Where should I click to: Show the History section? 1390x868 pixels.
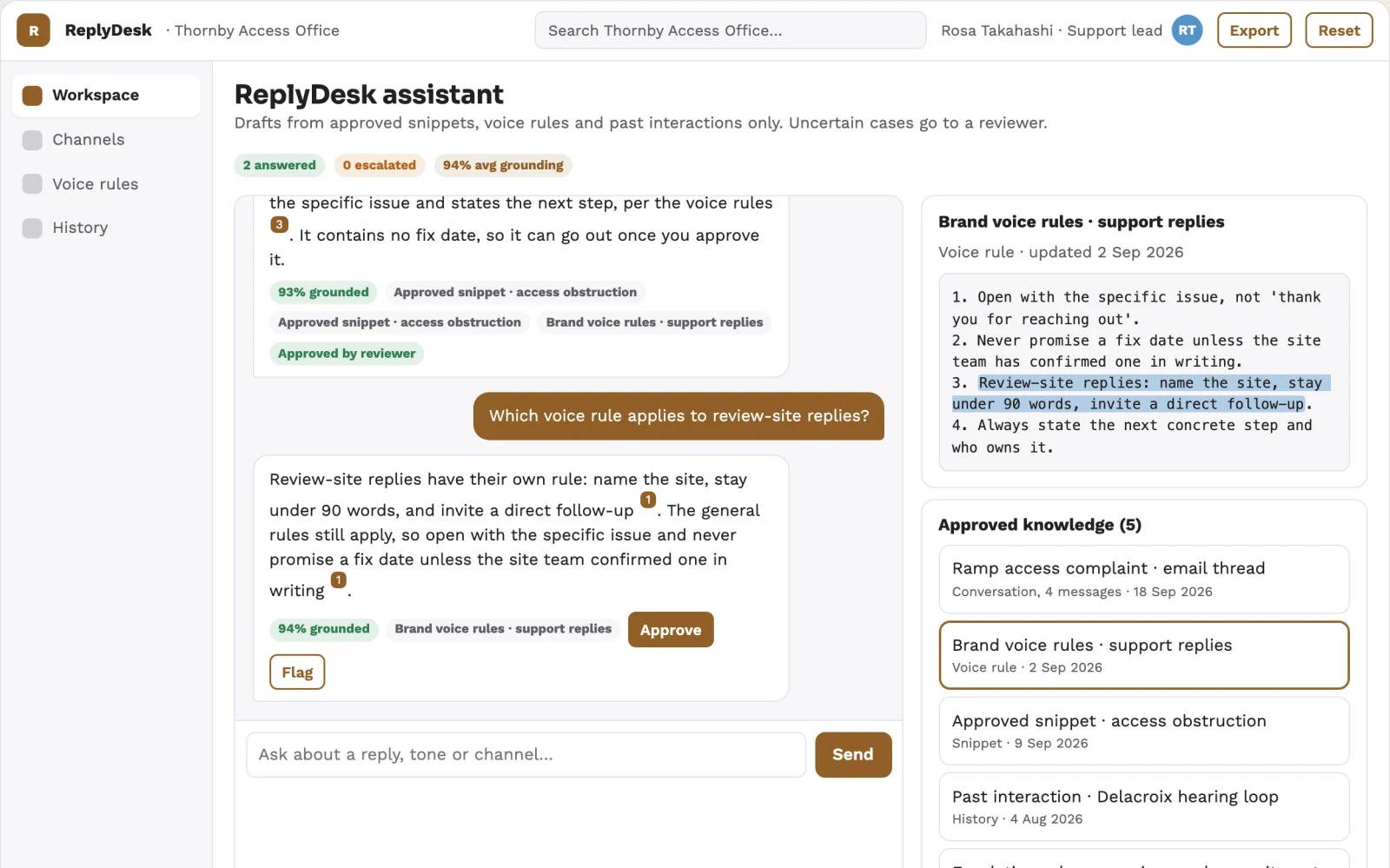pyautogui.click(x=106, y=228)
